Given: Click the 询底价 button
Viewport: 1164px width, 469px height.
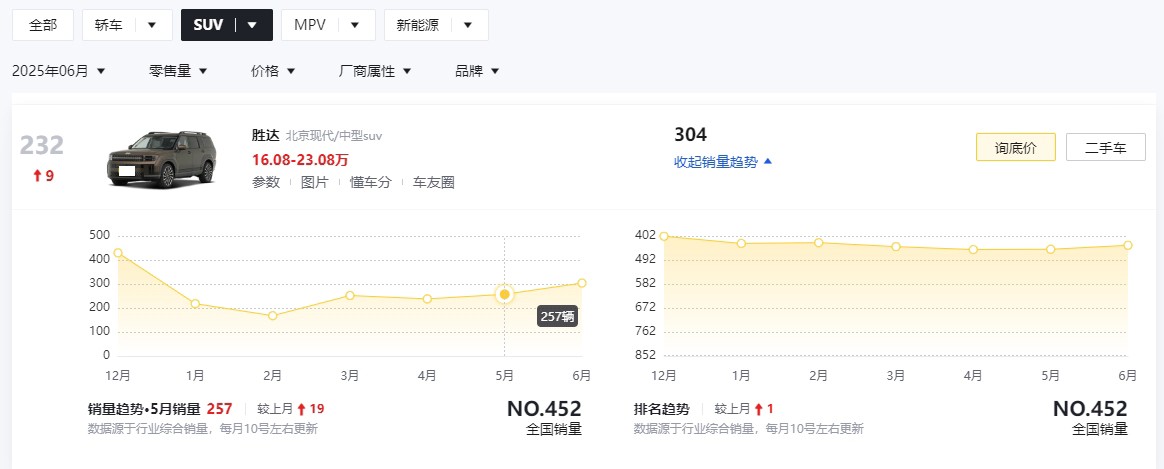Looking at the screenshot, I should pos(1016,148).
